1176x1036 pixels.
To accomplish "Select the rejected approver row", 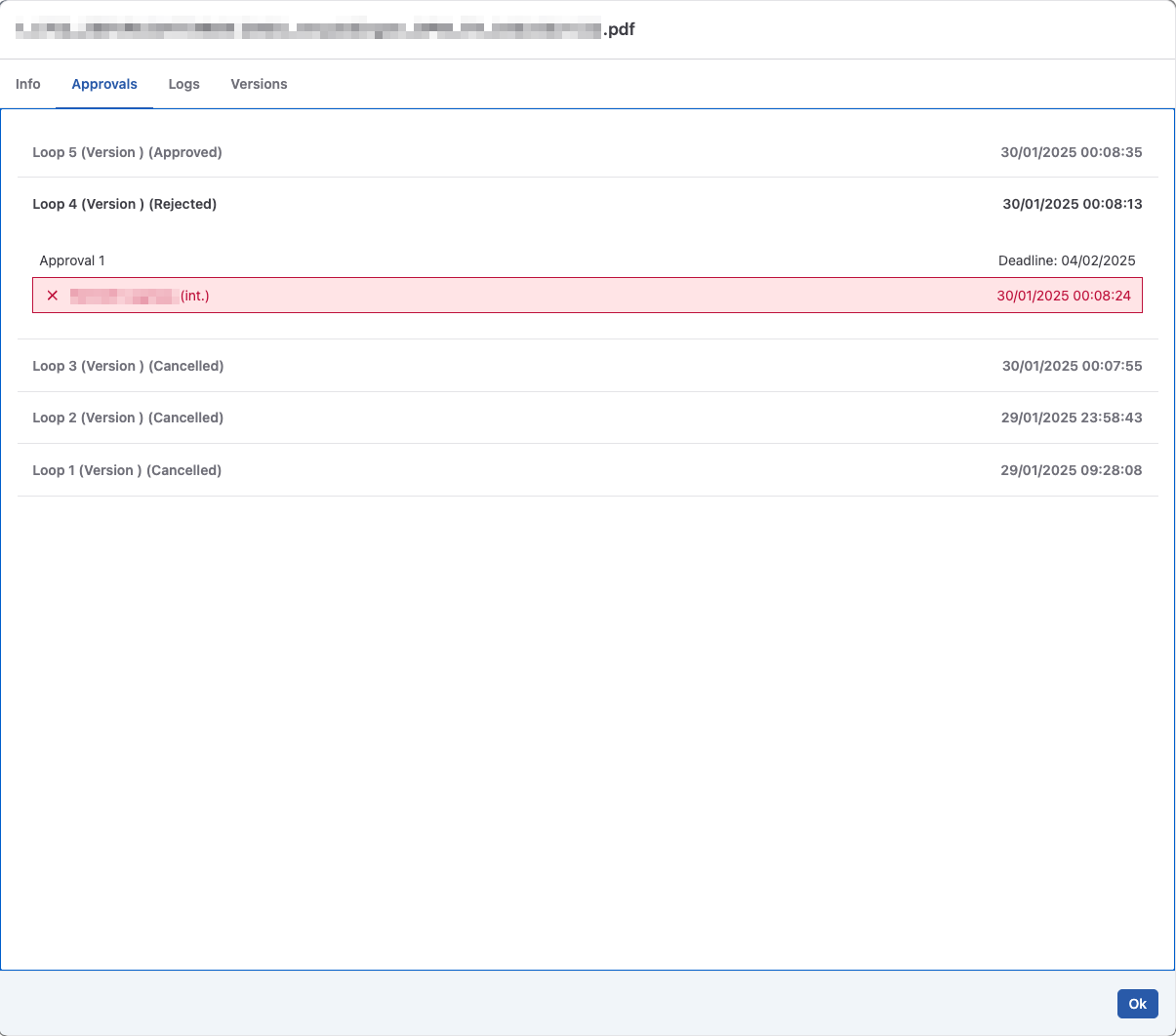I will pyautogui.click(x=586, y=295).
